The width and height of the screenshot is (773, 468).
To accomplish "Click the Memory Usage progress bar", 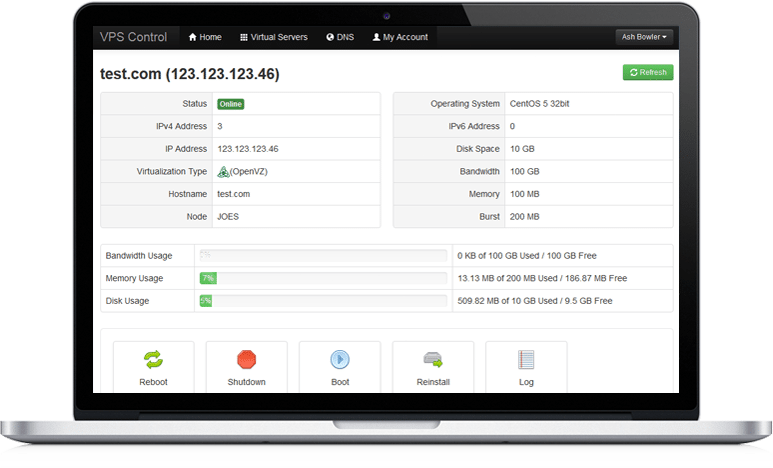I will point(322,278).
